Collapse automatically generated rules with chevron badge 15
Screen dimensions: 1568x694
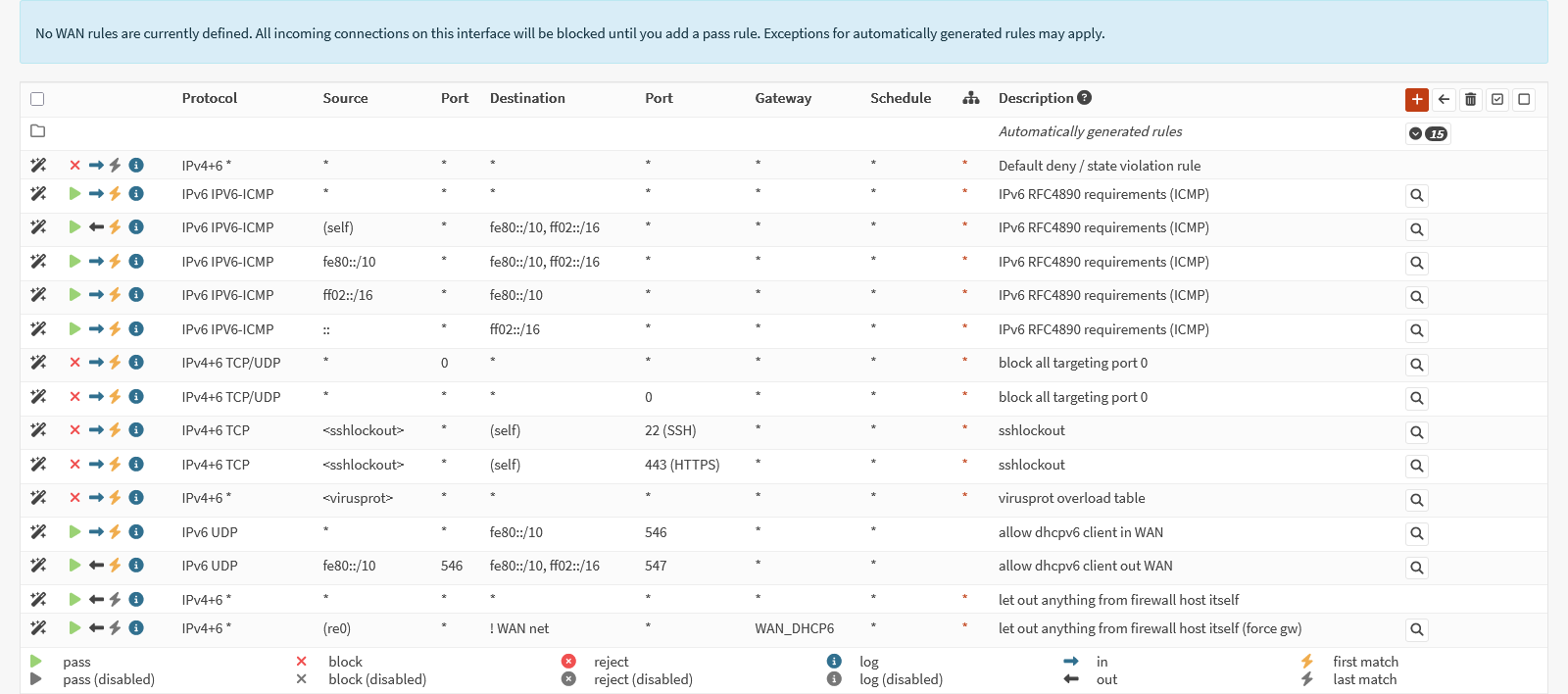click(x=1428, y=134)
